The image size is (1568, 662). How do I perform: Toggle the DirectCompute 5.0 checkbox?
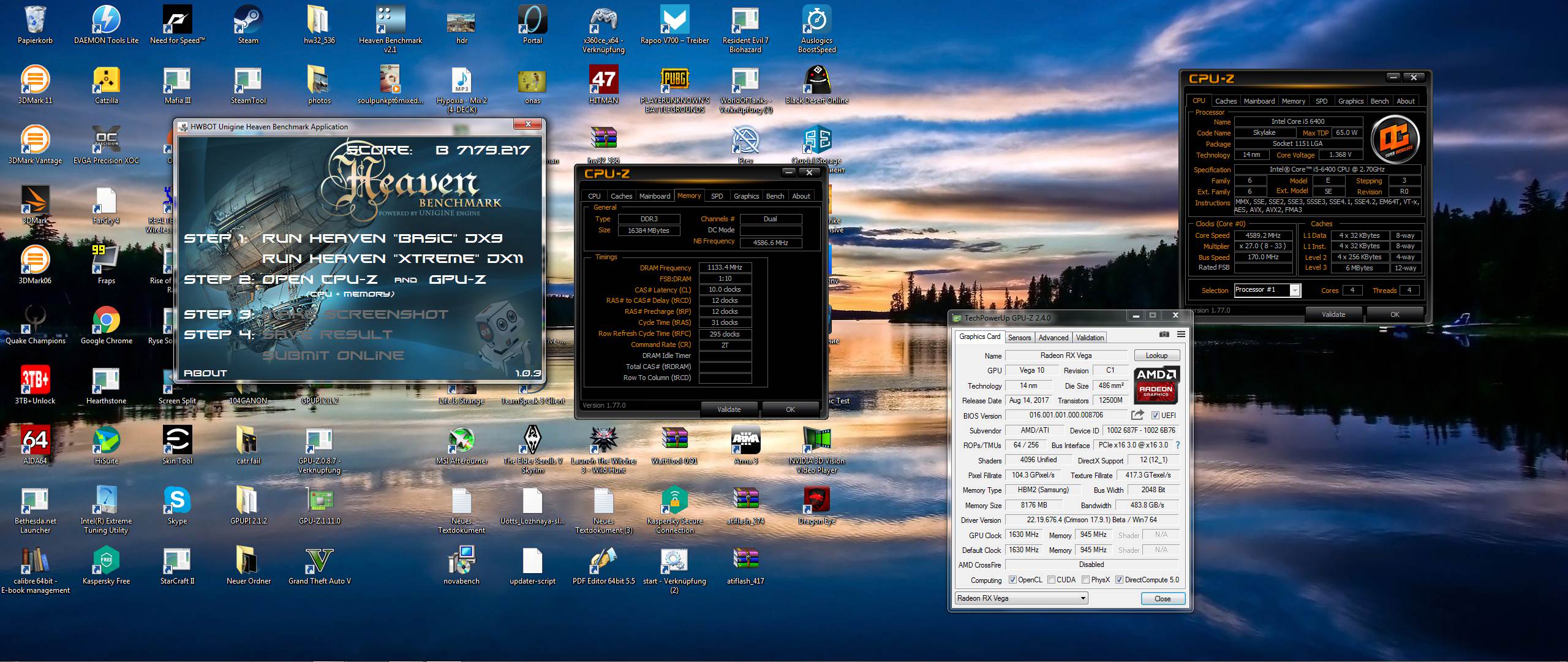click(1119, 579)
